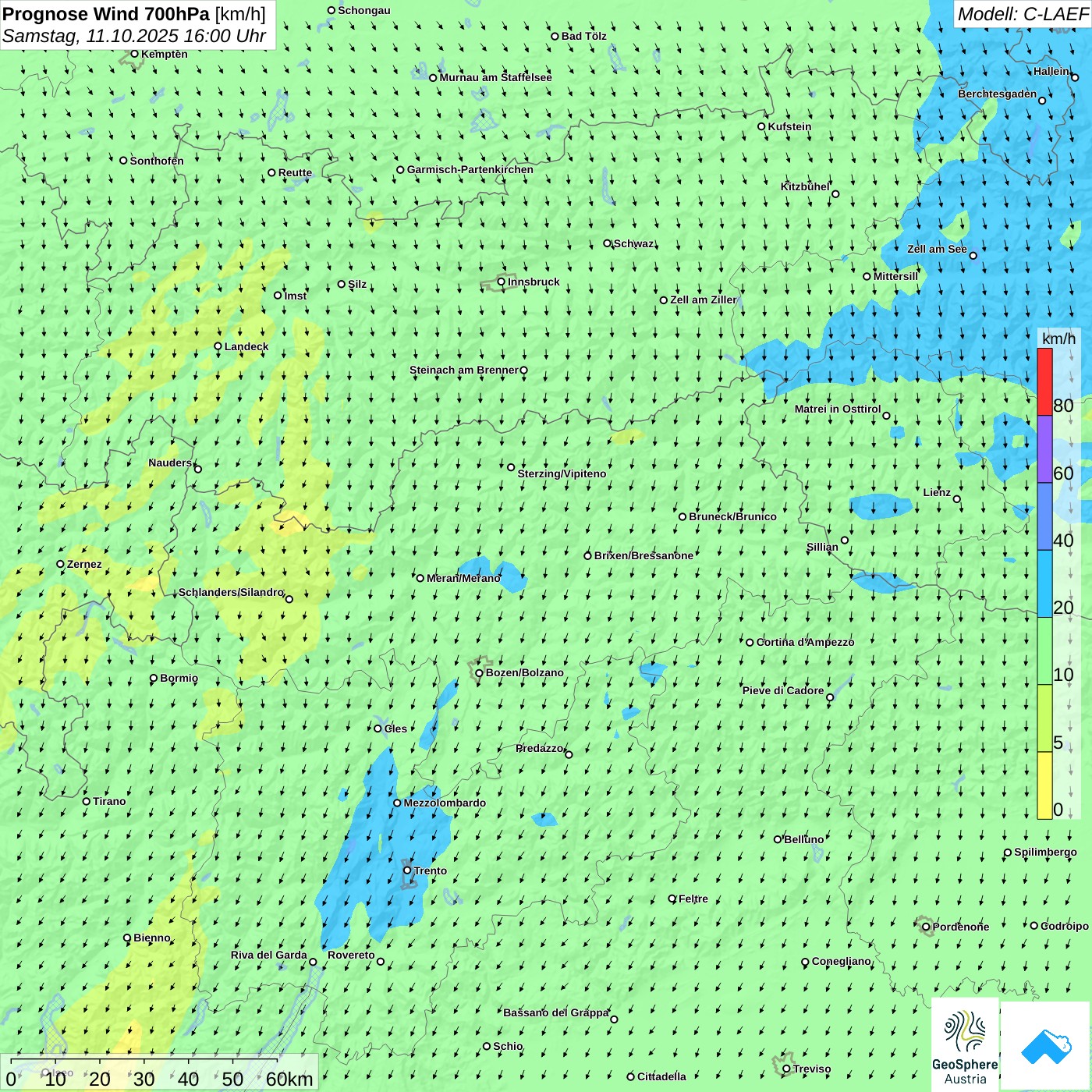Click the Bassano del Grappa label

(x=555, y=1012)
